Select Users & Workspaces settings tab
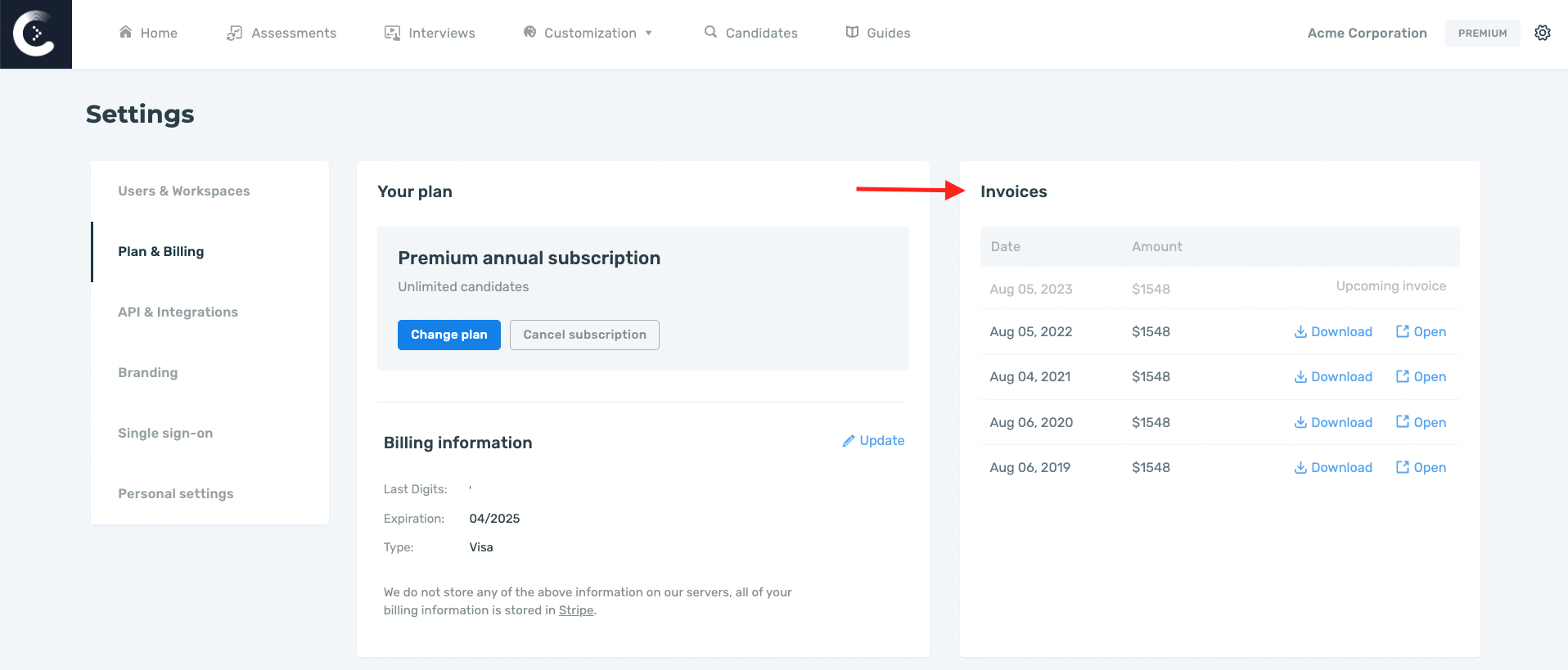This screenshot has width=1568, height=670. click(184, 191)
